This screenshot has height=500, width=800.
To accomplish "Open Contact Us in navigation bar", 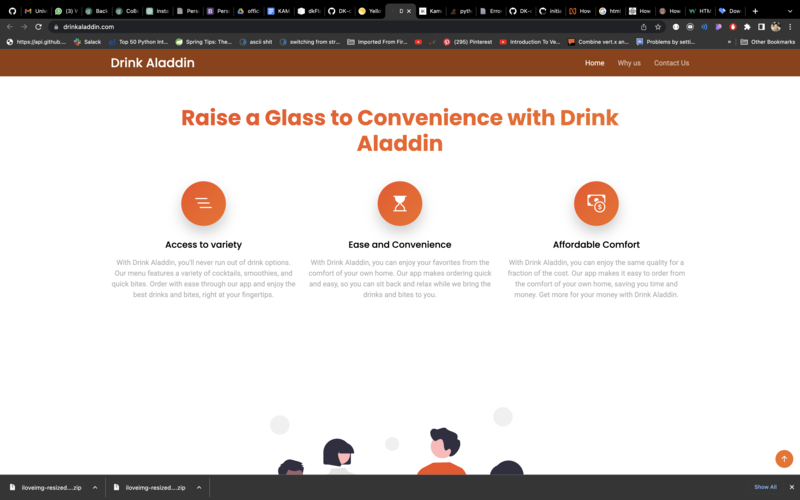I will 671,63.
